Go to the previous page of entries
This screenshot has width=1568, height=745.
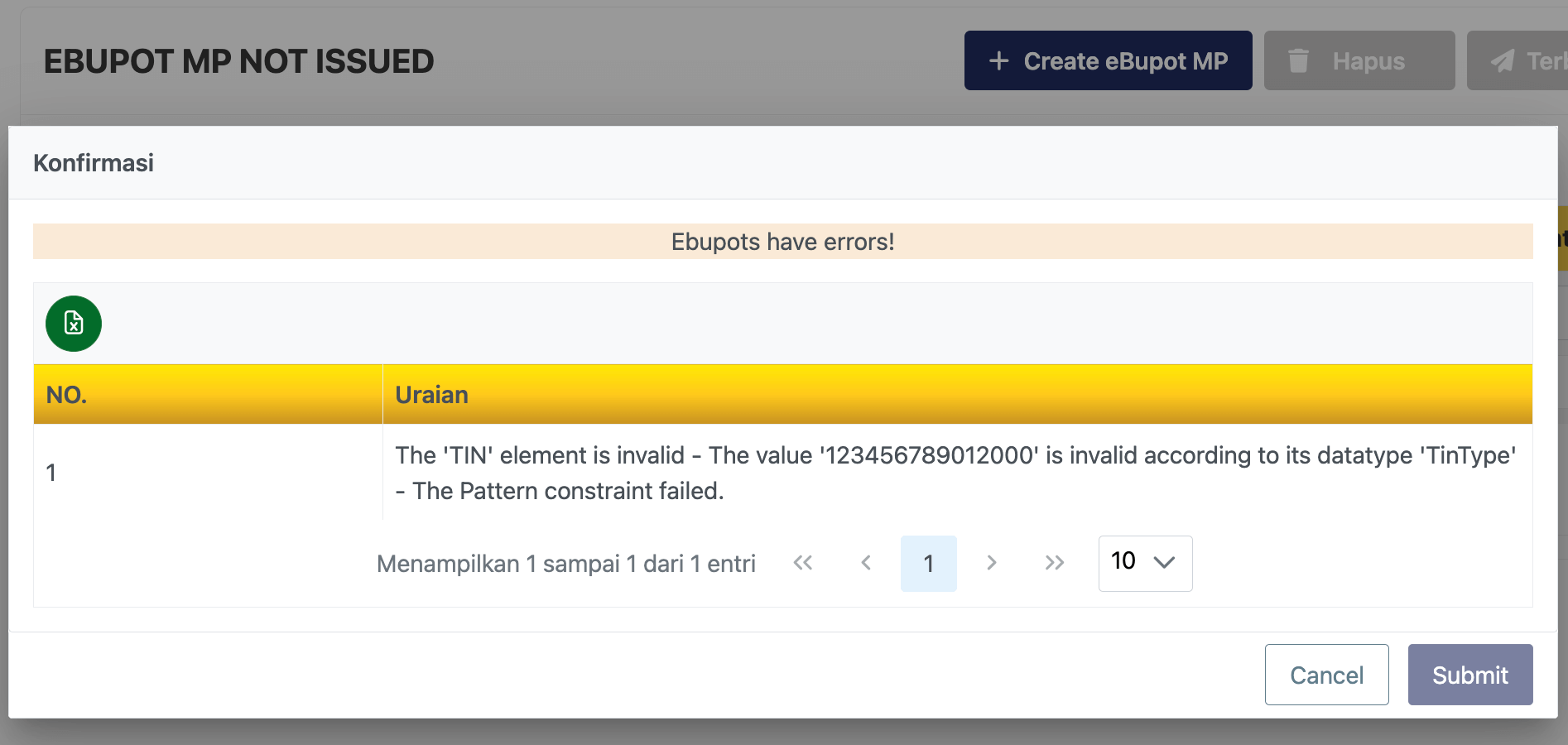click(x=866, y=563)
